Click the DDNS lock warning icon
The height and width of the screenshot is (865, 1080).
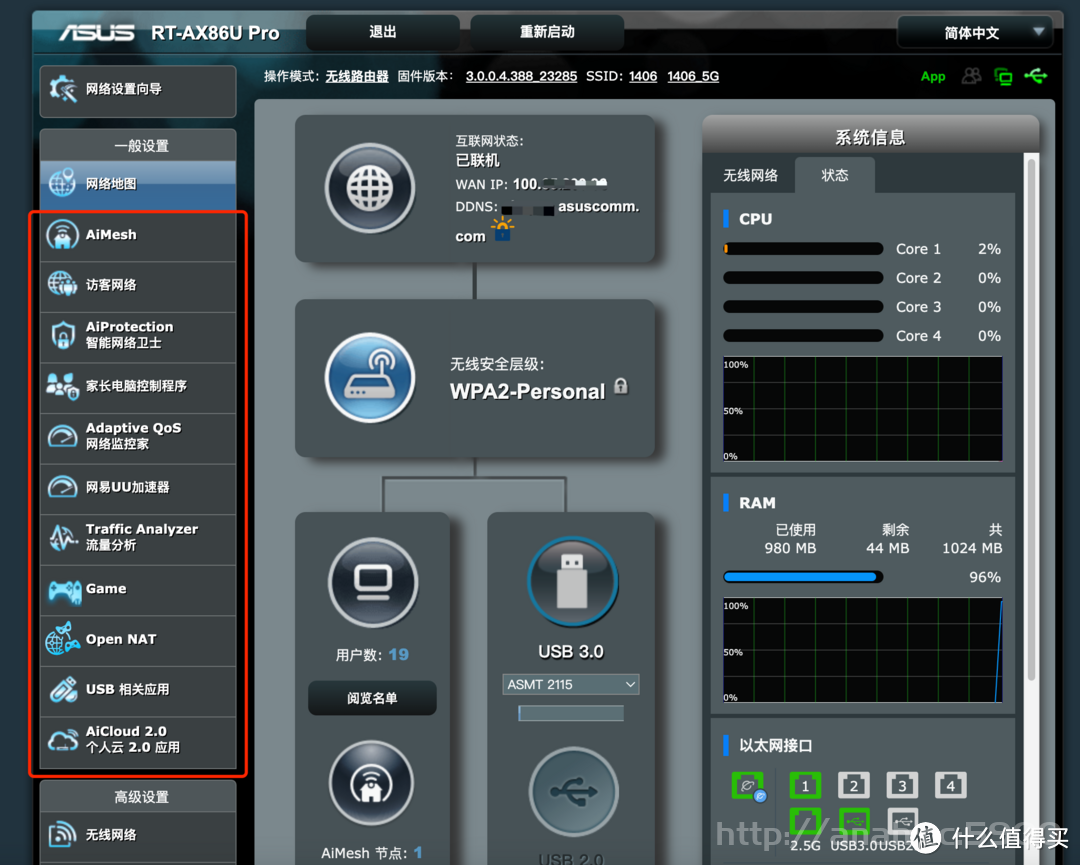[502, 229]
